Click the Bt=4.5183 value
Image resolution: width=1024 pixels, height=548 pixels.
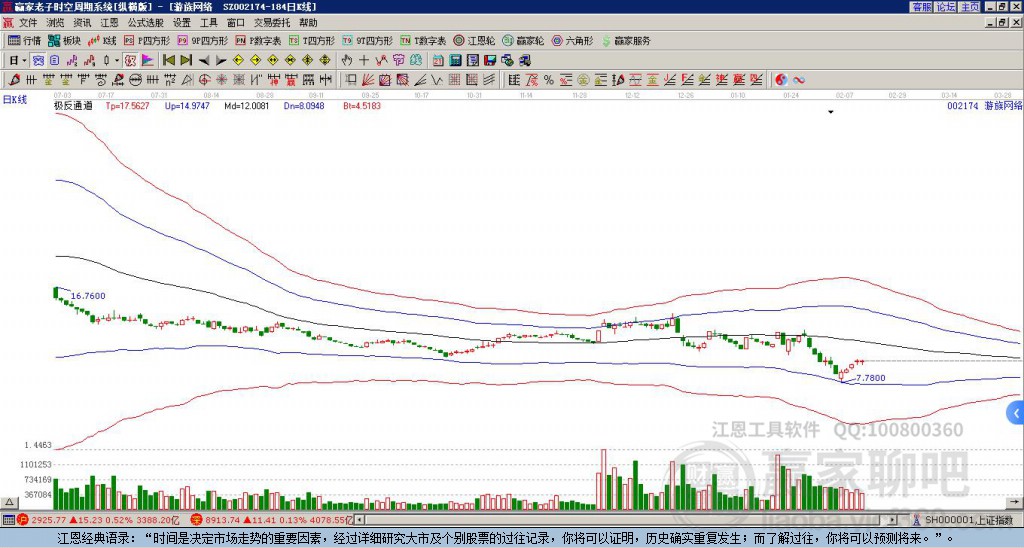tap(362, 105)
